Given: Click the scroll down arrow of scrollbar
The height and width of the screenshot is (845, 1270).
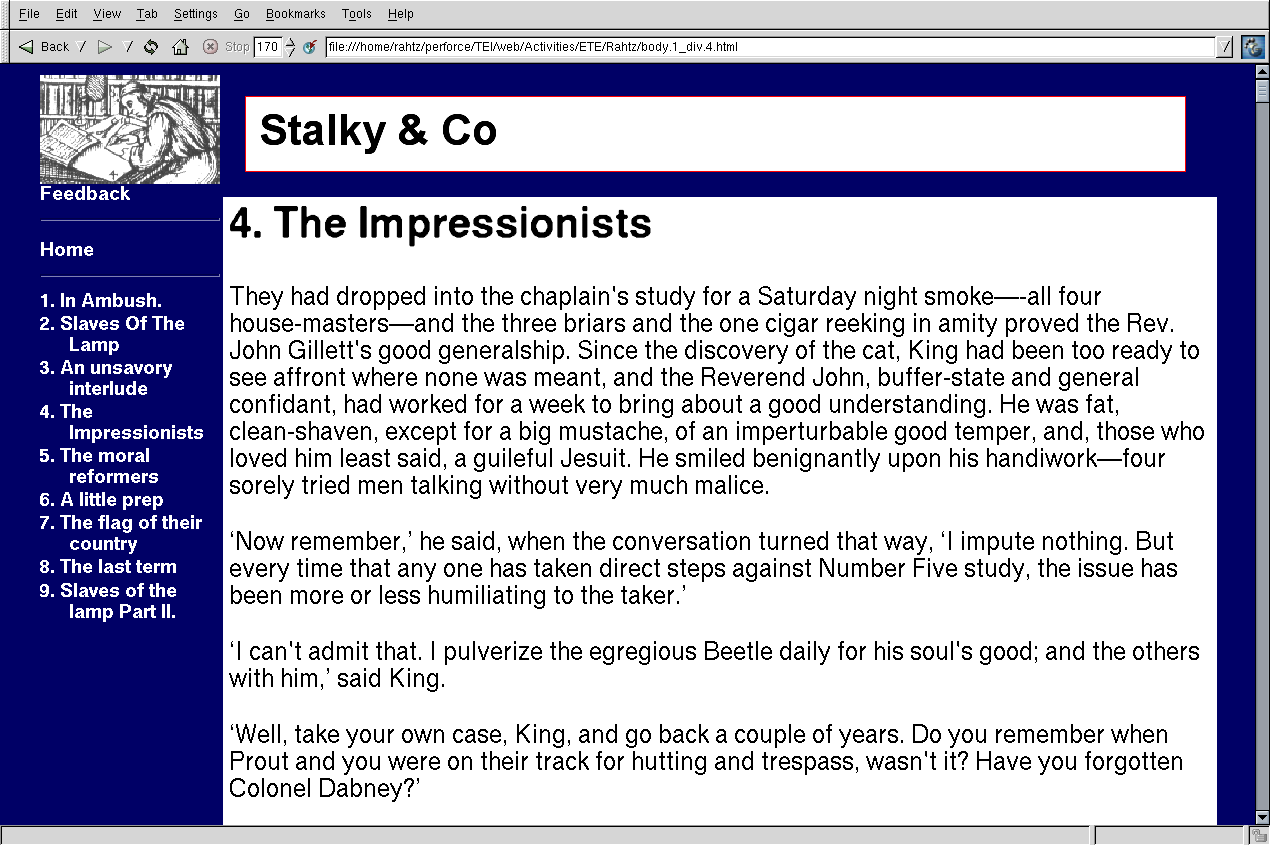Looking at the screenshot, I should click(x=1262, y=817).
